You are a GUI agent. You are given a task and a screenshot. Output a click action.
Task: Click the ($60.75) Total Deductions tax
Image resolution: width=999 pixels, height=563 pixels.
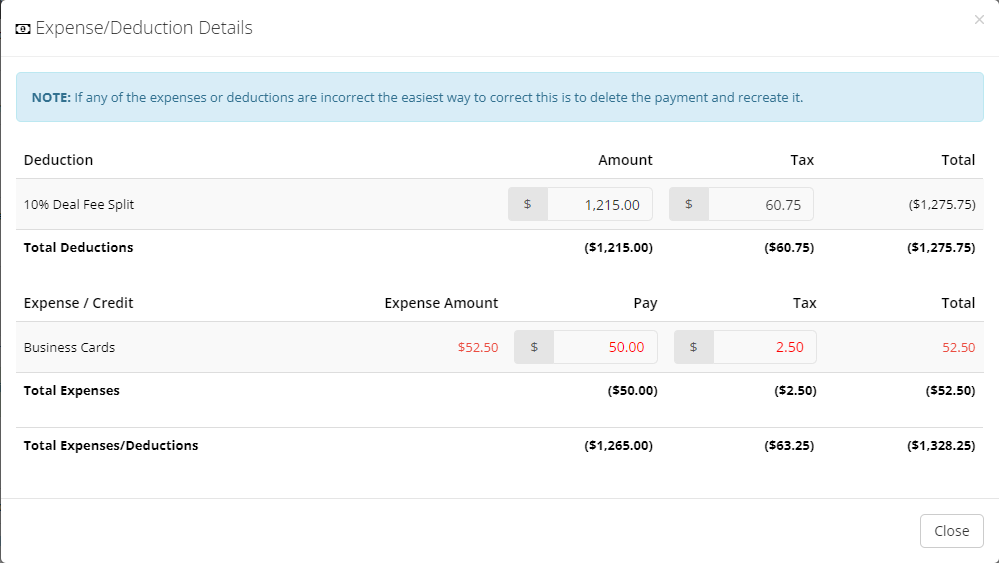(x=789, y=247)
